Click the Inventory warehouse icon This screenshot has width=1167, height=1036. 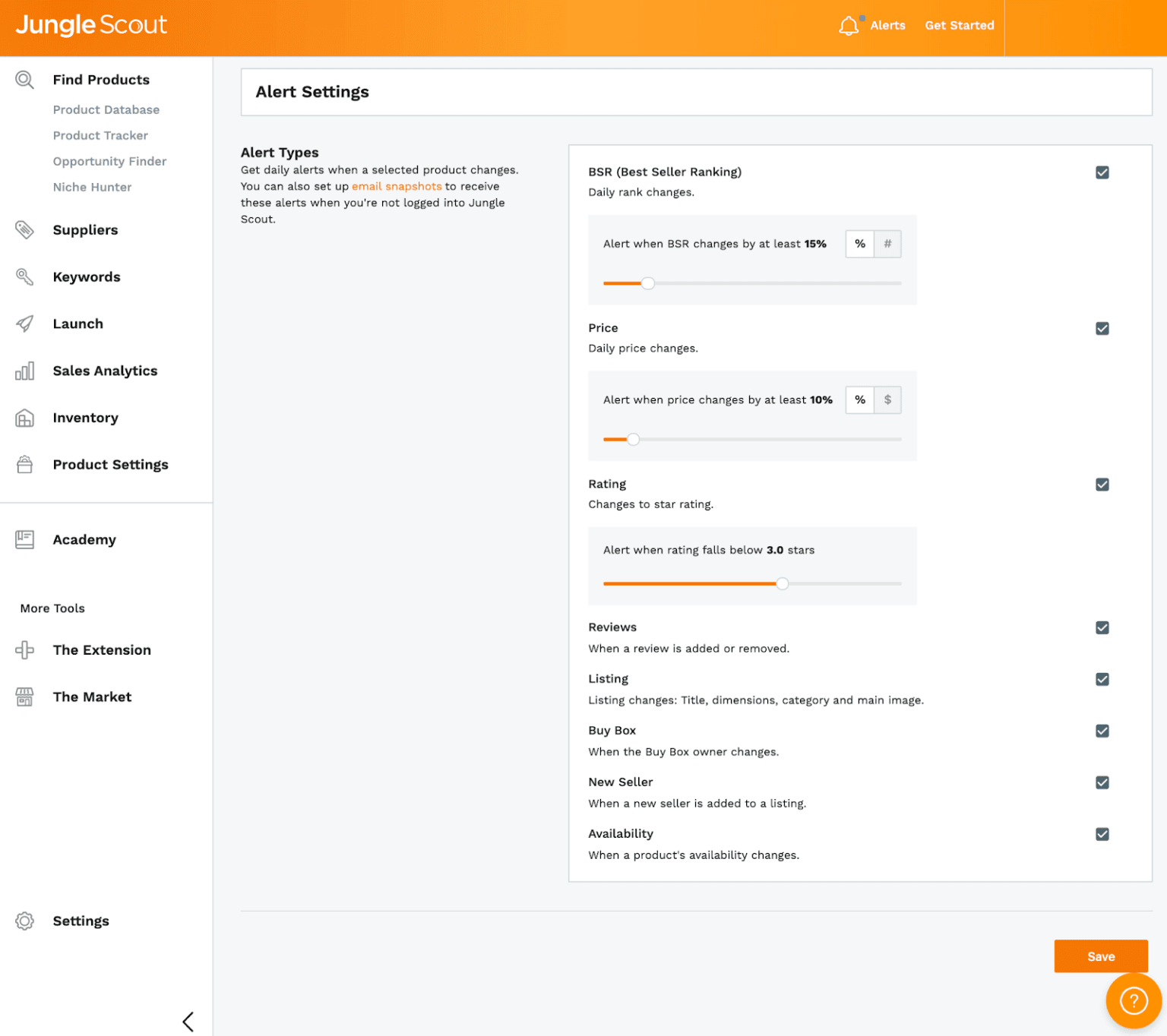click(25, 418)
